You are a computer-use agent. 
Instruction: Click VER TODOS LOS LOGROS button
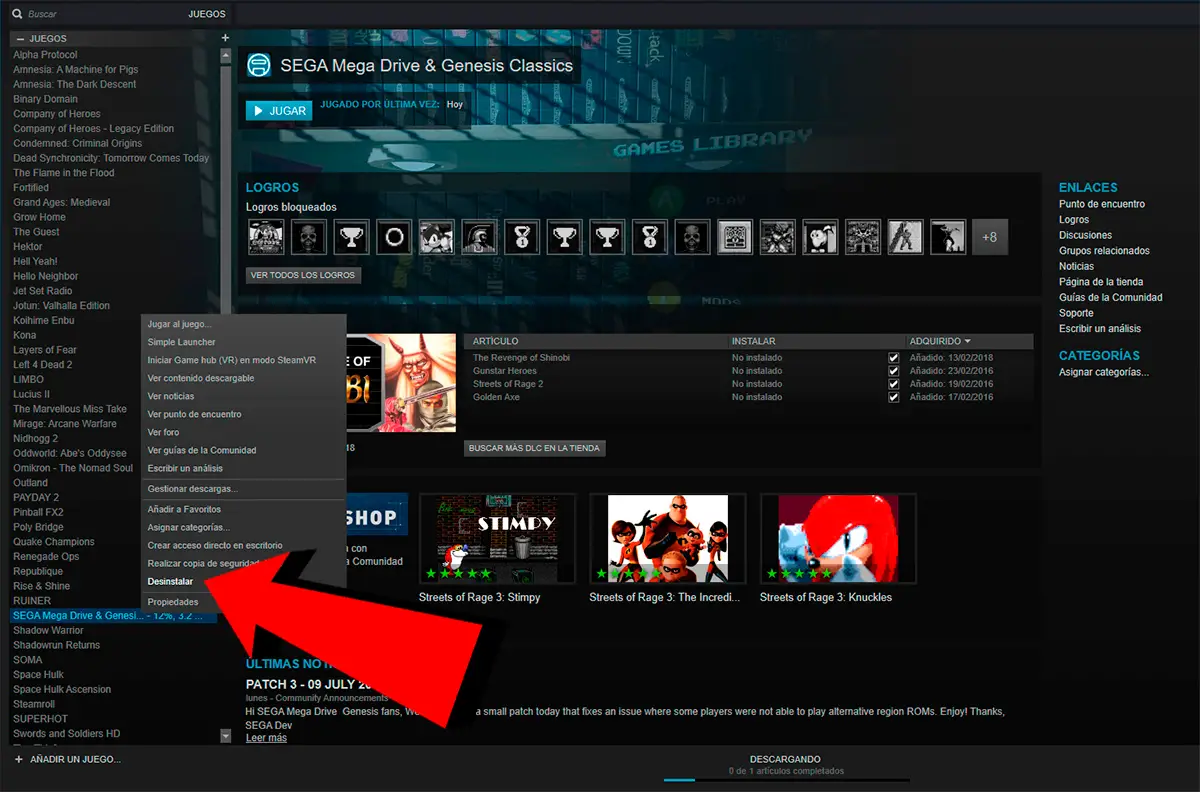coord(303,275)
